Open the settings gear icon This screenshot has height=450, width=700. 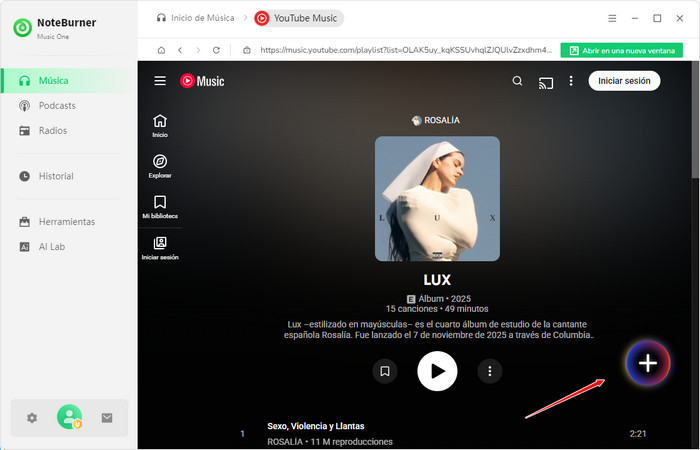pos(32,418)
